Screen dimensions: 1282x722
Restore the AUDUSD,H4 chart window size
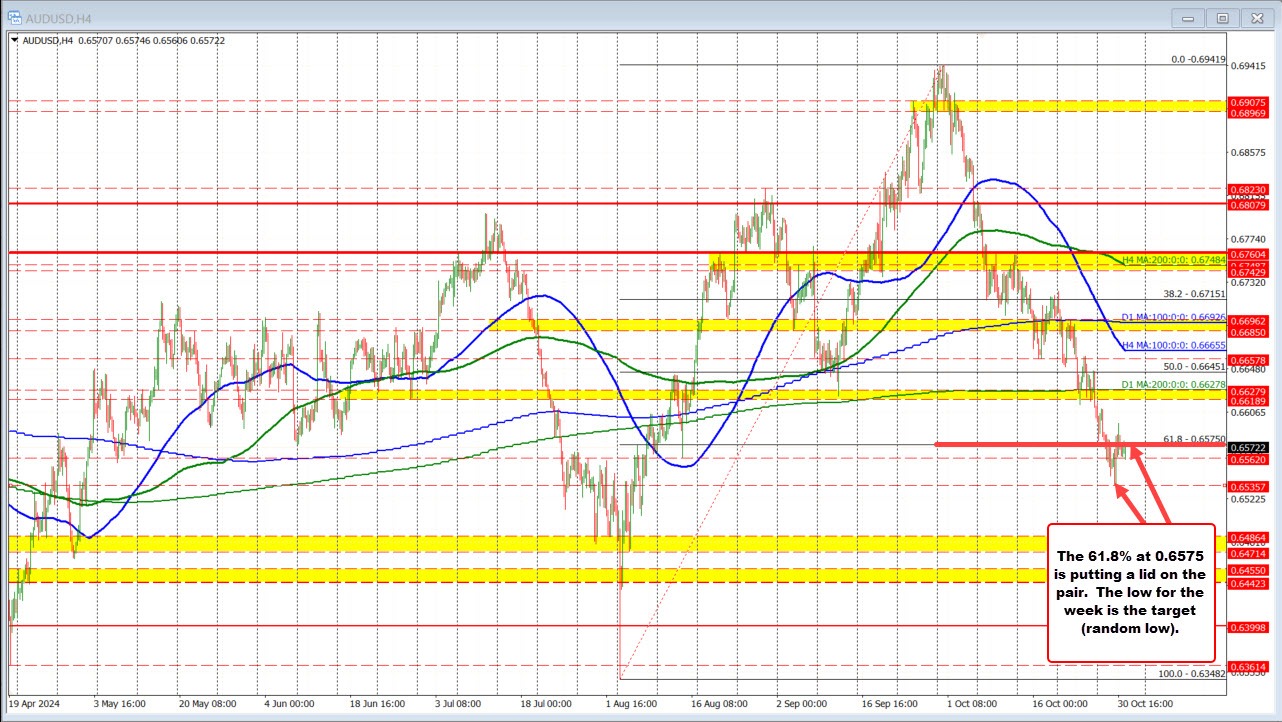(x=1222, y=17)
